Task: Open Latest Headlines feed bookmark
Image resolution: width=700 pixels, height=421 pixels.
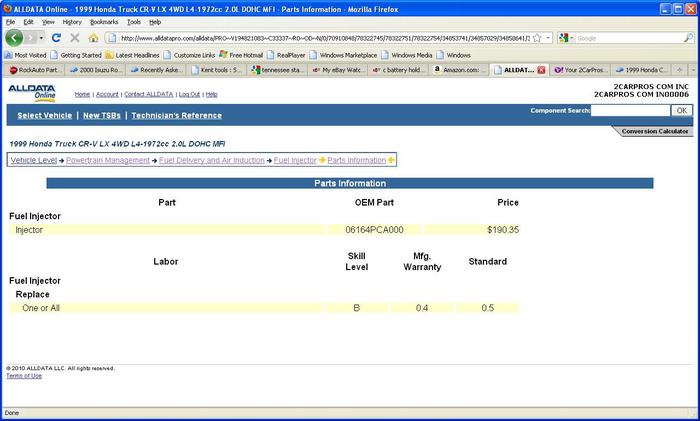Action: click(x=133, y=55)
